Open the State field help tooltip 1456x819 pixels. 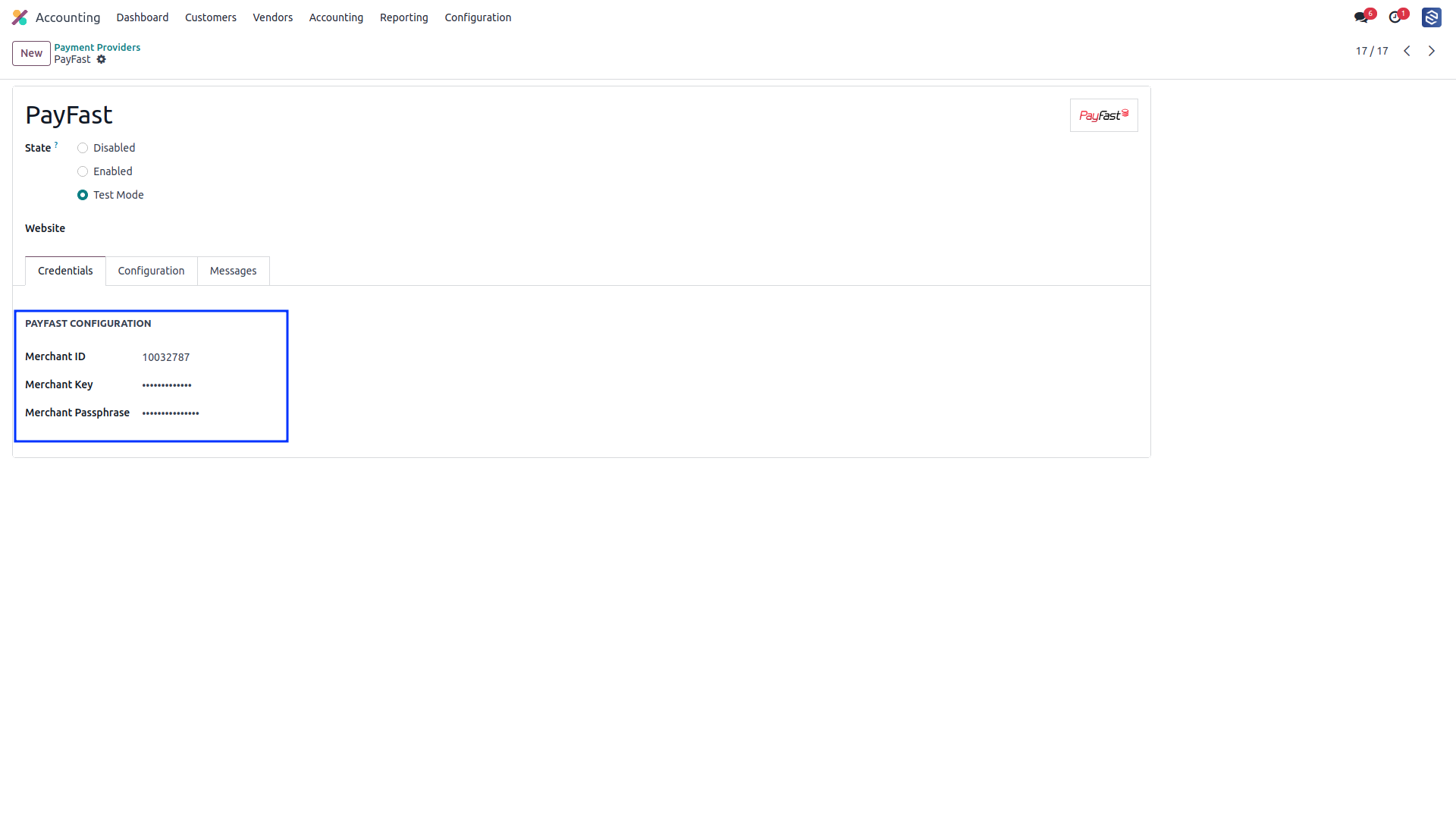[56, 144]
